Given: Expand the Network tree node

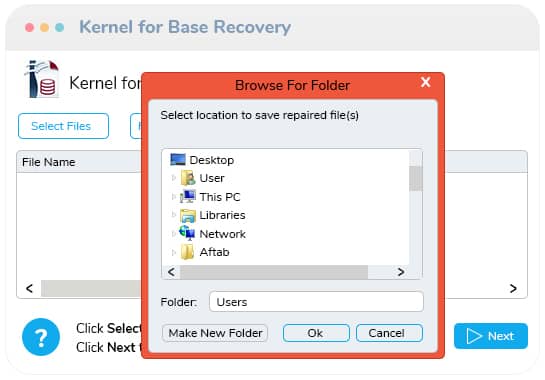Looking at the screenshot, I should [x=174, y=234].
